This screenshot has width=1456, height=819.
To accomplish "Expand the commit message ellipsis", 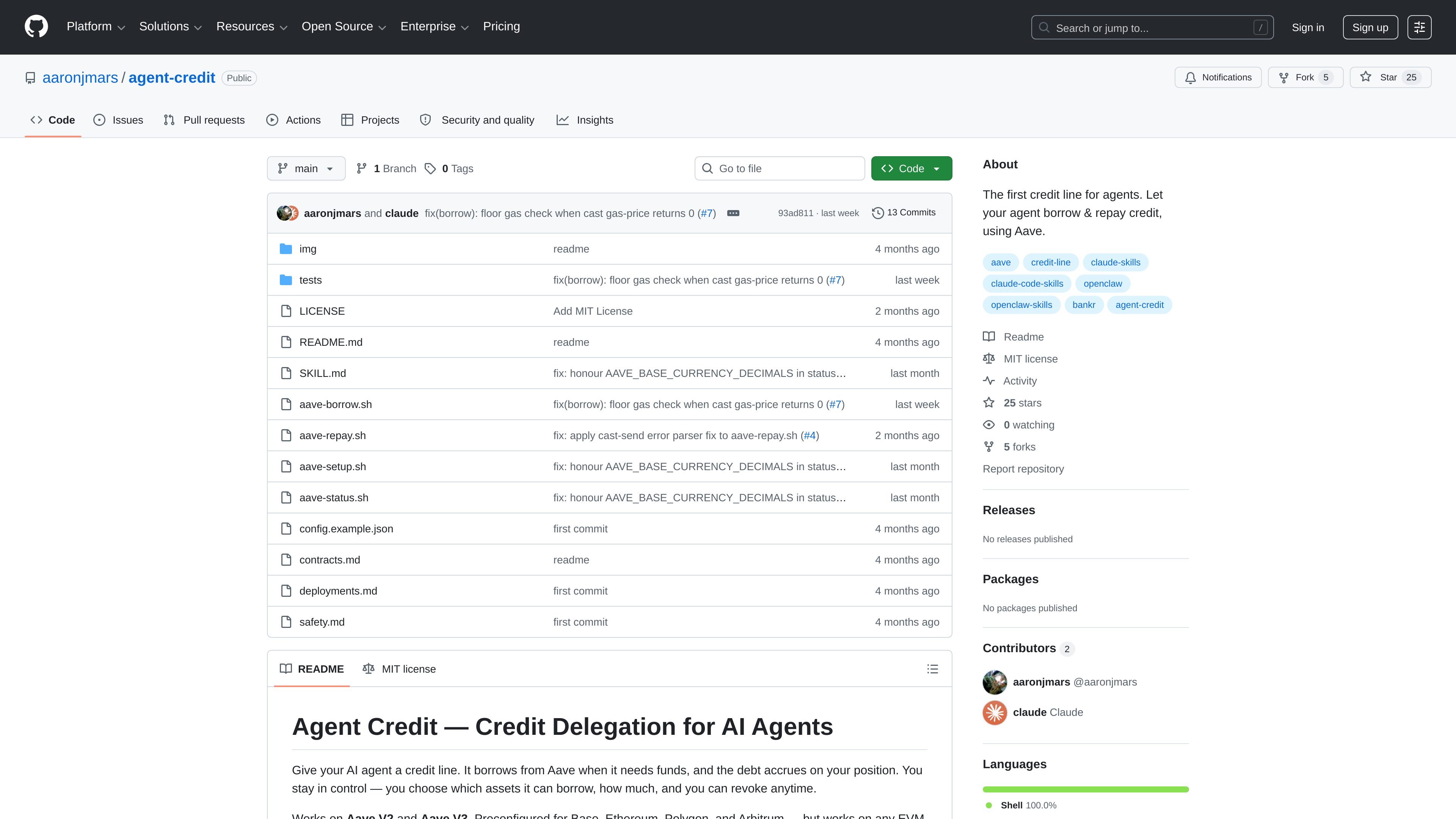I will pos(733,213).
